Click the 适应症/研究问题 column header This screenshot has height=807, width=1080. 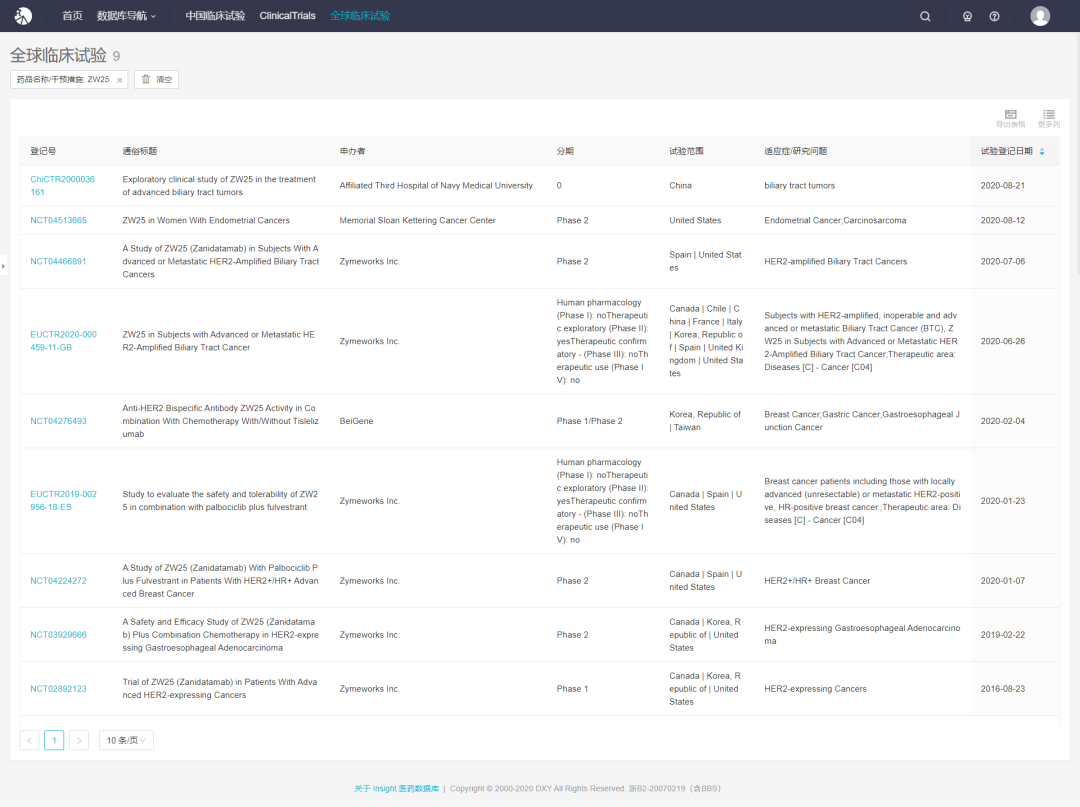coord(796,151)
